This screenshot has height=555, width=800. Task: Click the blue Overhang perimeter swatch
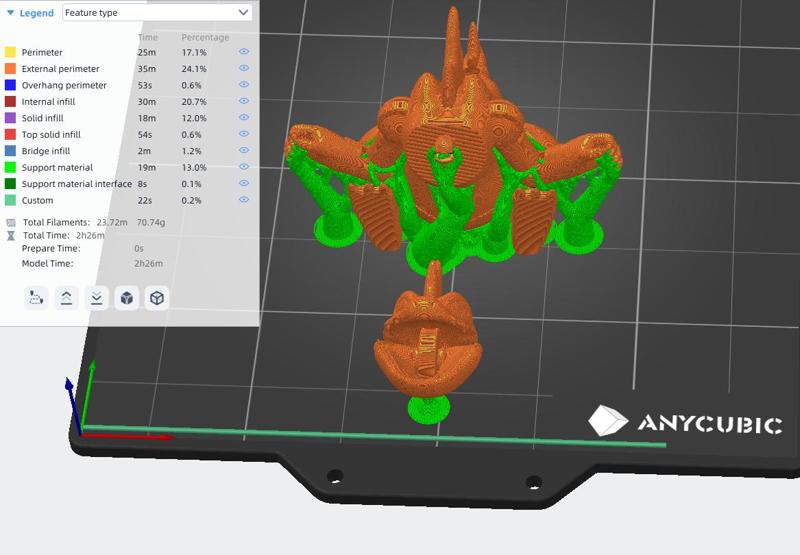[x=10, y=85]
